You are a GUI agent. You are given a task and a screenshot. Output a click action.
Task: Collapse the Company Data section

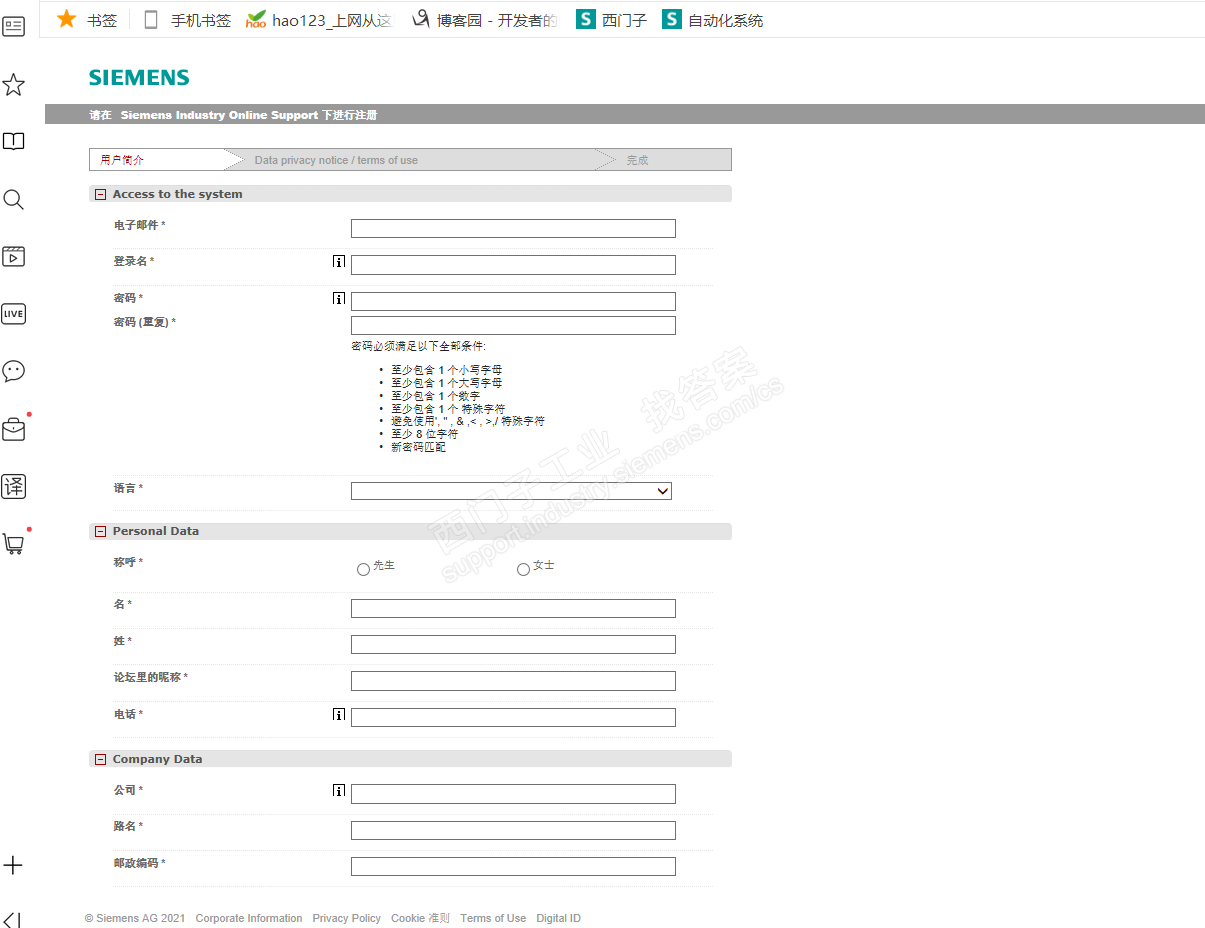pos(100,760)
